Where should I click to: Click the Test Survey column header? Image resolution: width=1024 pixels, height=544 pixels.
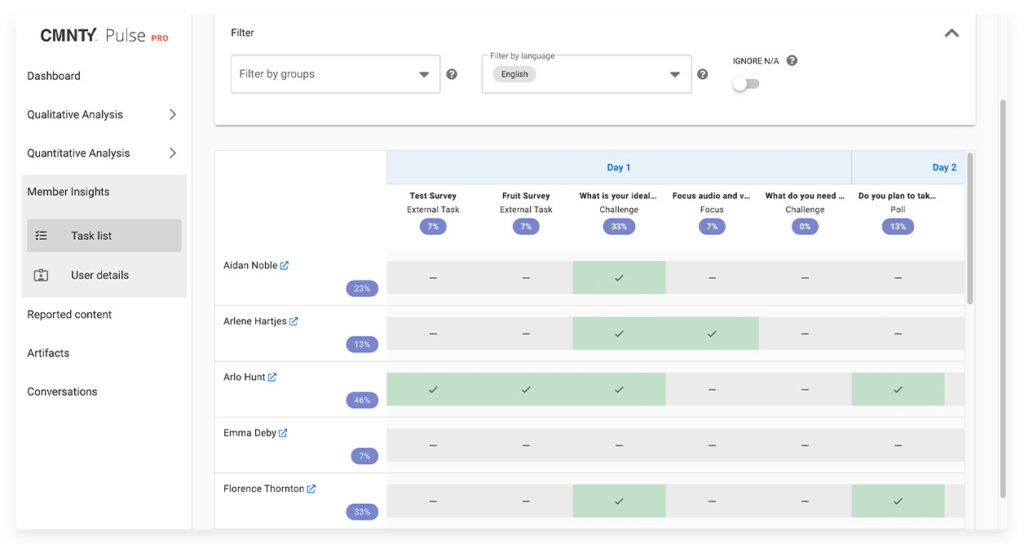[x=433, y=195]
